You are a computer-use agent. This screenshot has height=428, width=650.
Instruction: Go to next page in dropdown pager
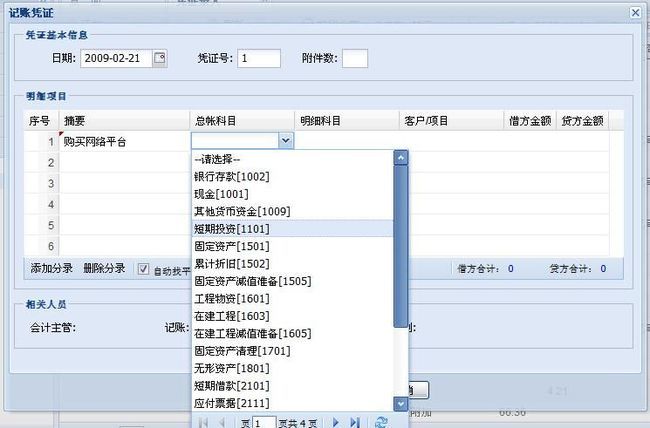(x=336, y=422)
